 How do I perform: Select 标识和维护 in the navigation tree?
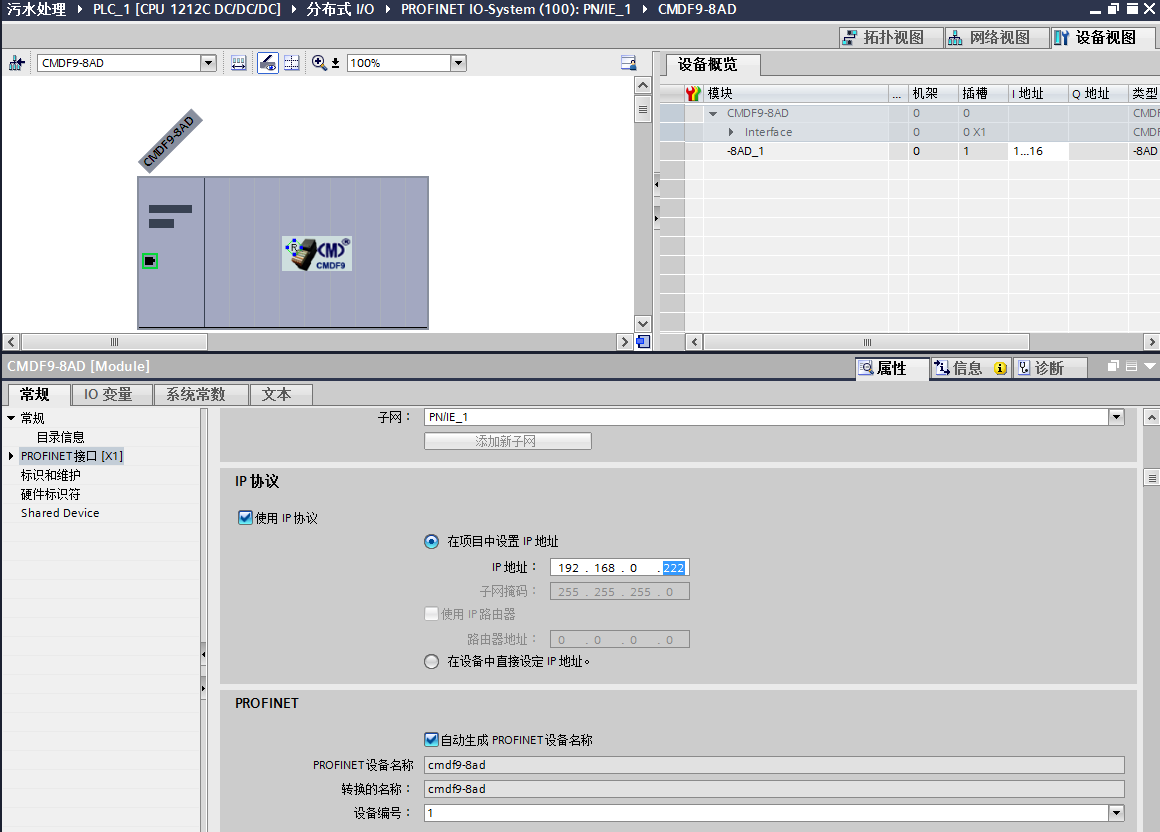coord(50,475)
